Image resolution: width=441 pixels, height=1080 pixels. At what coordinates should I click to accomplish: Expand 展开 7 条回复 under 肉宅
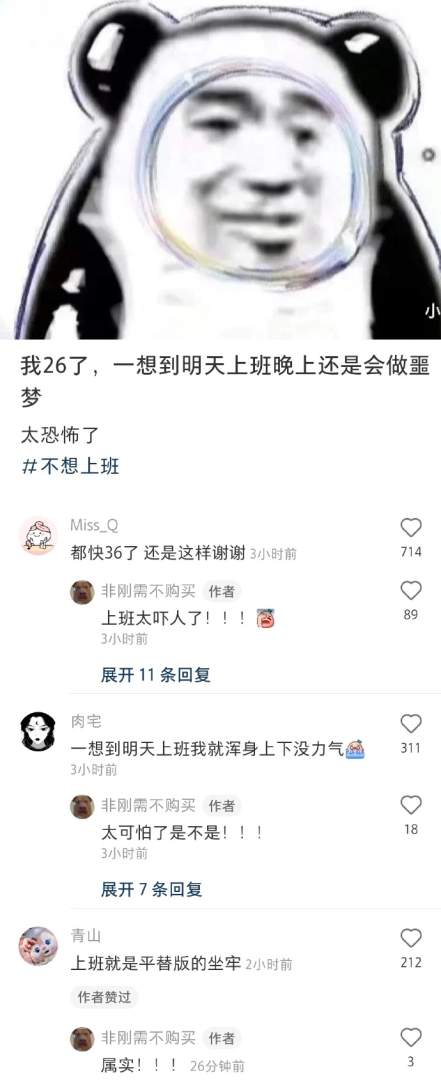(x=152, y=889)
